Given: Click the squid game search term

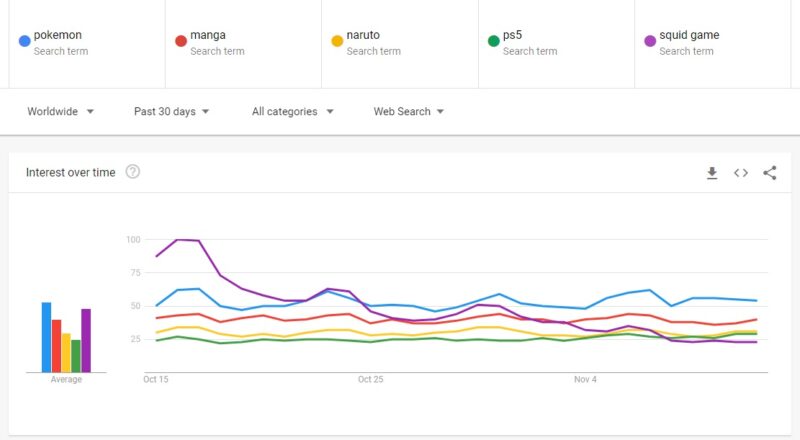Looking at the screenshot, I should (x=689, y=35).
